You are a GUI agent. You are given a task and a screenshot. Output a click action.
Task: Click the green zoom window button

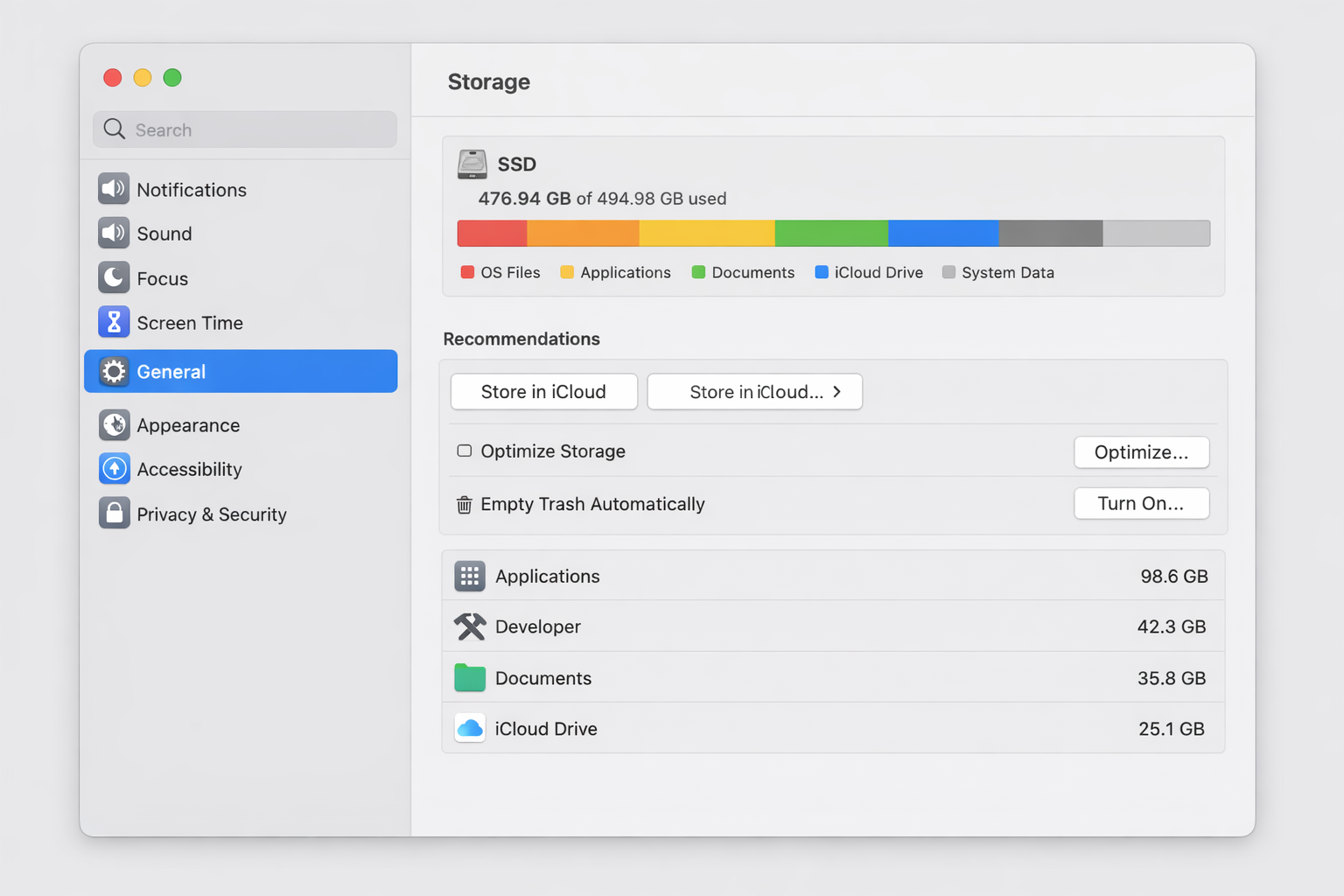[x=172, y=78]
